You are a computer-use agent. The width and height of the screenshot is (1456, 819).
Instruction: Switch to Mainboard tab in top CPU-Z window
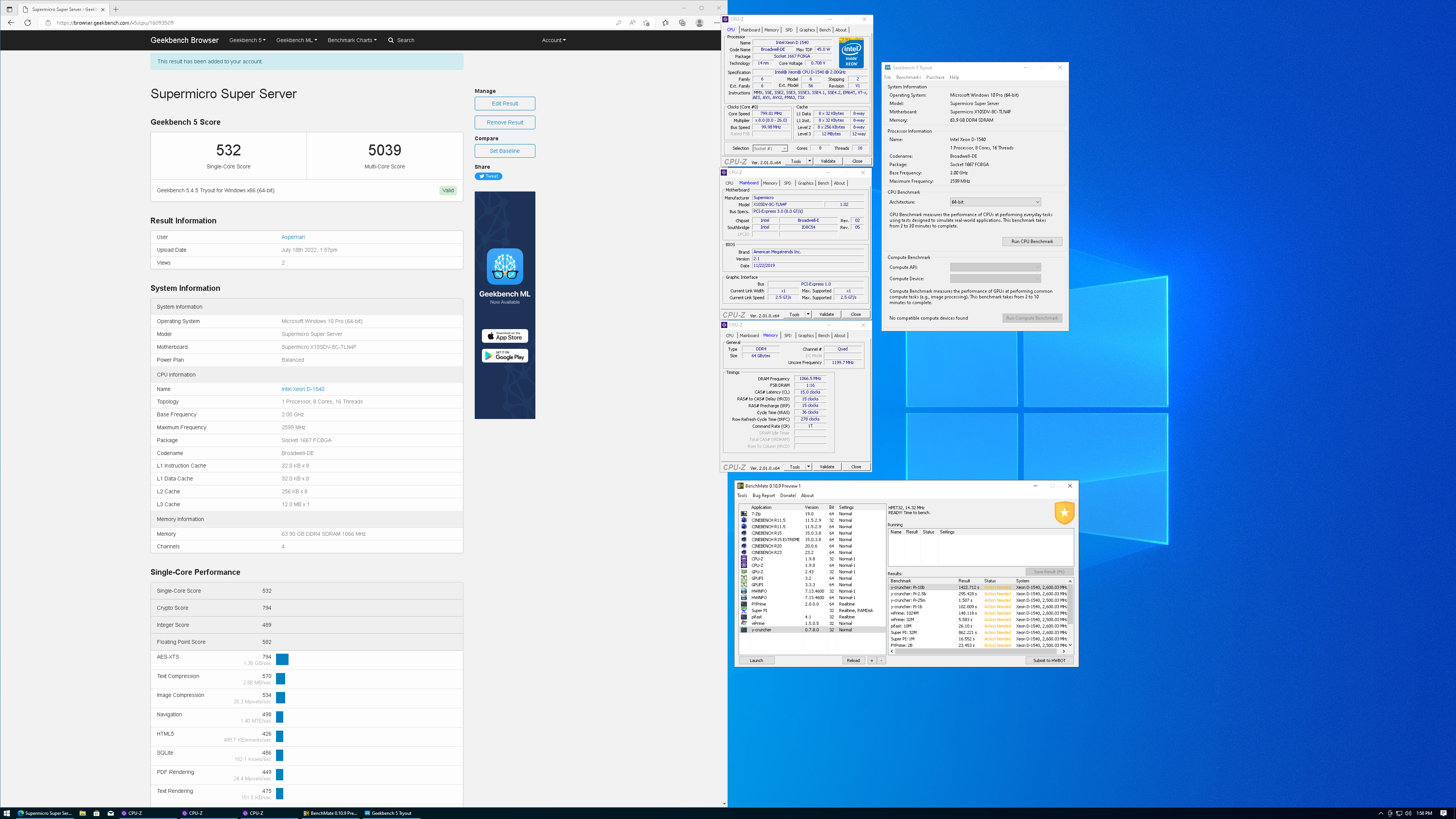coord(750,30)
